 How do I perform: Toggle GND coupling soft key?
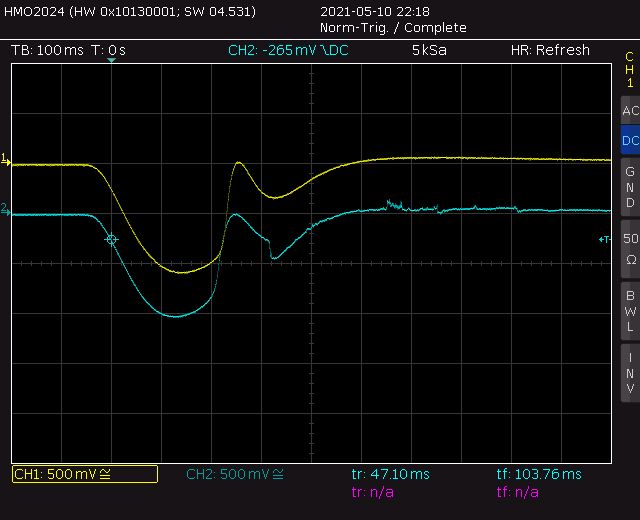(x=630, y=187)
